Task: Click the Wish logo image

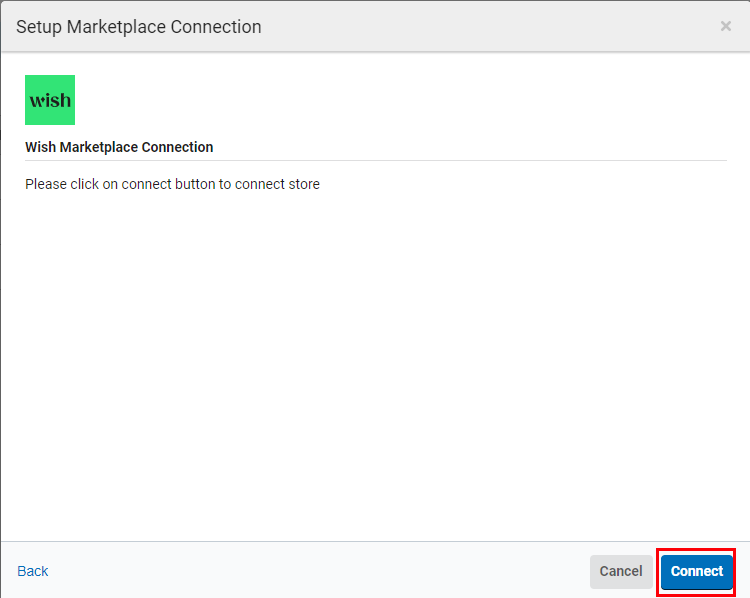Action: coord(50,100)
